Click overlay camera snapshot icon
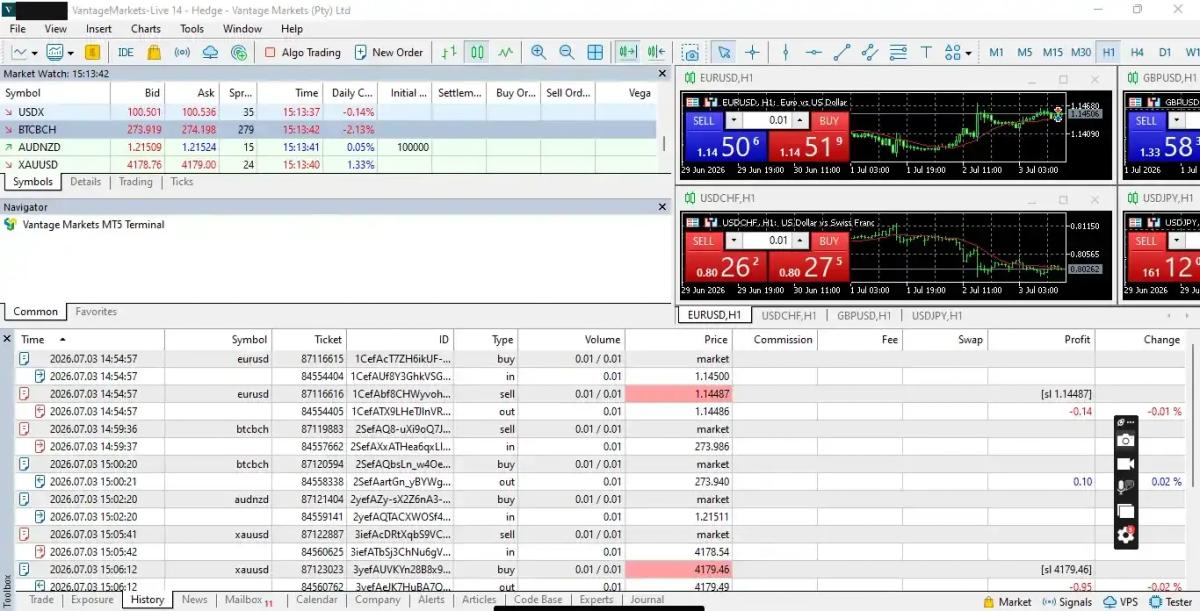The width and height of the screenshot is (1200, 611). (x=1125, y=440)
